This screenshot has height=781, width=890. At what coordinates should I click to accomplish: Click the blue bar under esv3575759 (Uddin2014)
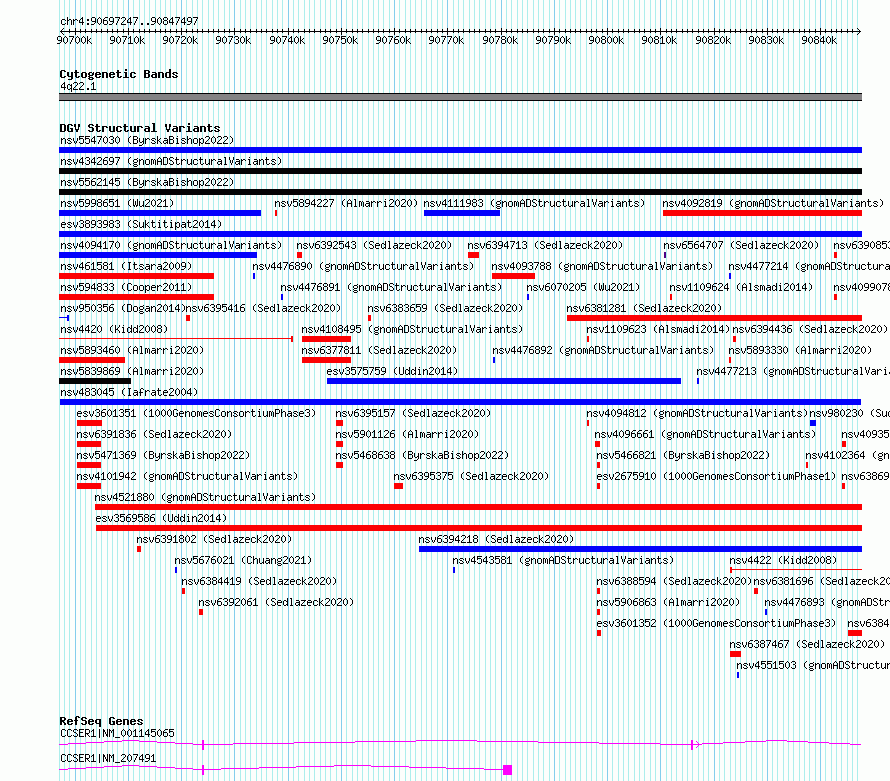coord(503,381)
